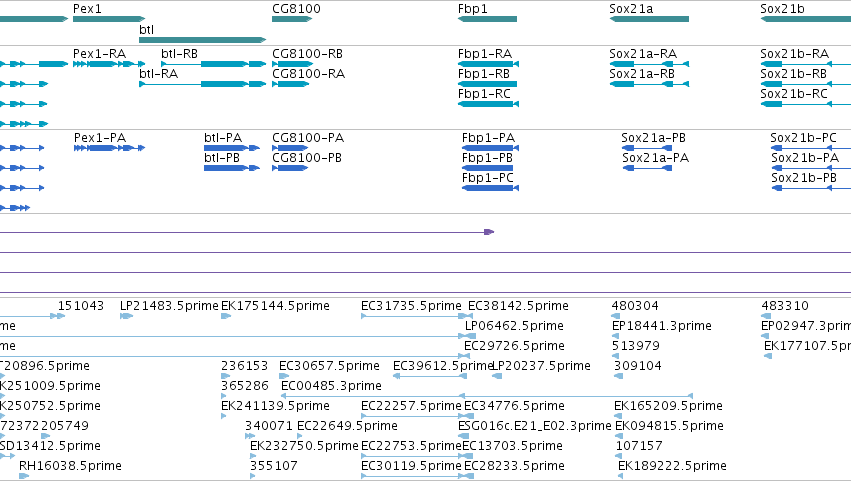Image resolution: width=851 pixels, height=481 pixels.
Task: Click EST label 107157
Action: pos(639,446)
